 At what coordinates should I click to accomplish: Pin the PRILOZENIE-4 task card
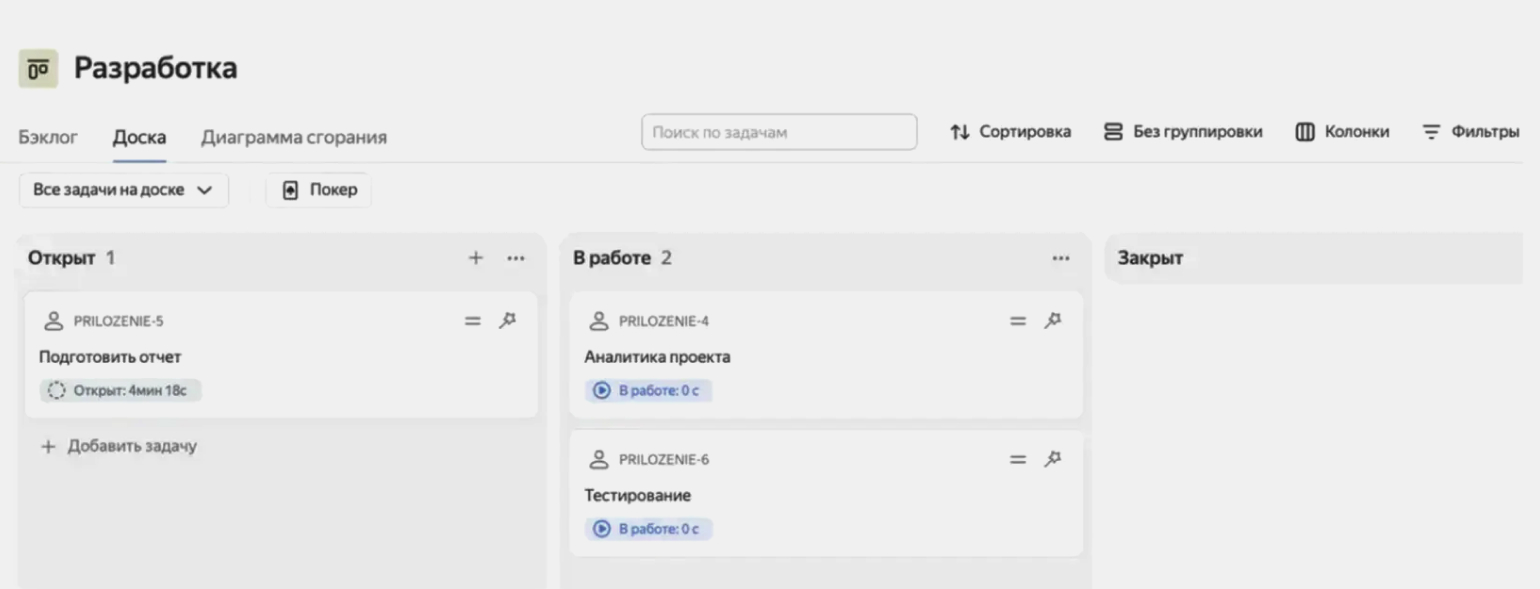tap(1053, 321)
